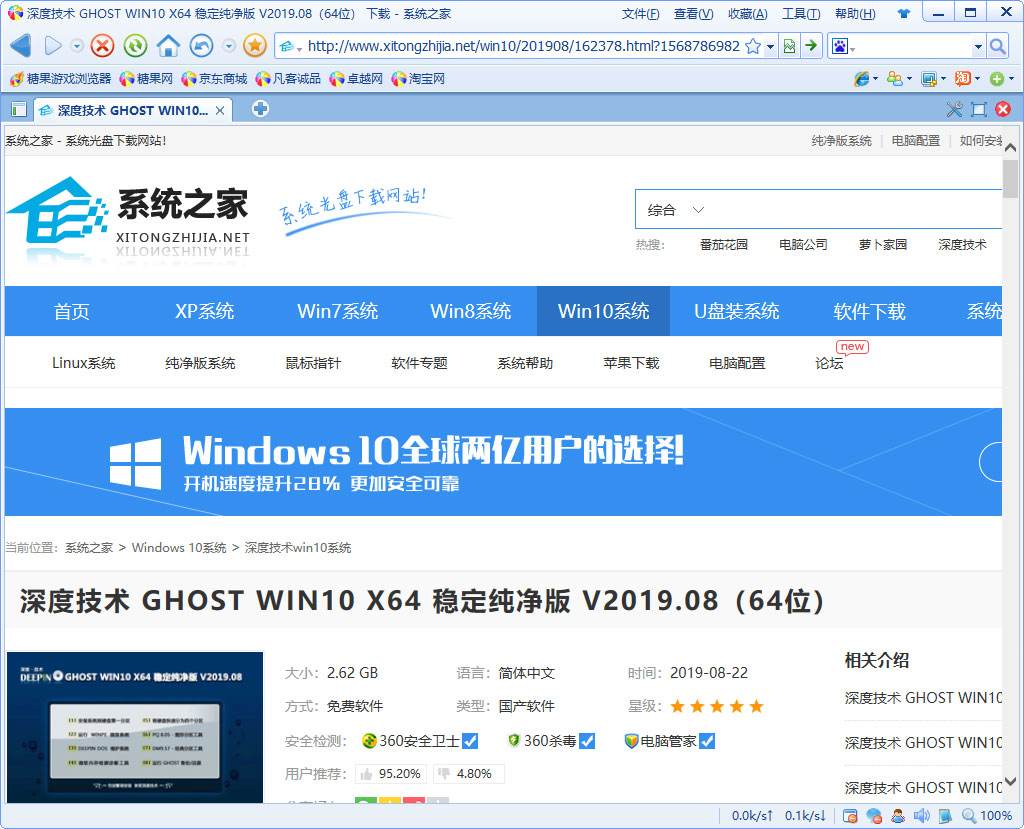Click the monitor screen icon in toolbar
This screenshot has height=829, width=1024.
click(x=929, y=79)
